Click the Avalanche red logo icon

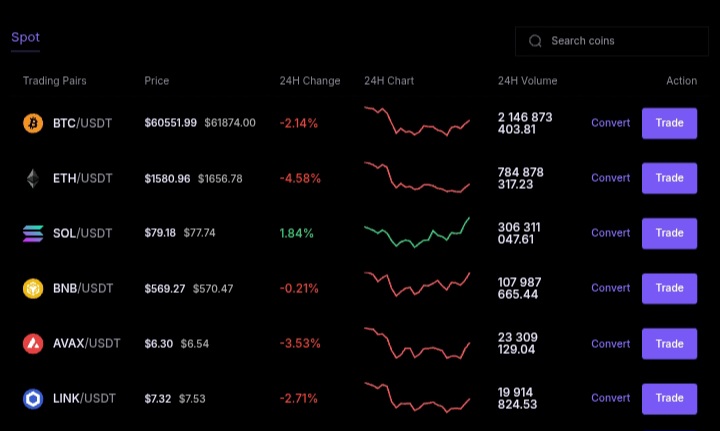click(x=33, y=343)
